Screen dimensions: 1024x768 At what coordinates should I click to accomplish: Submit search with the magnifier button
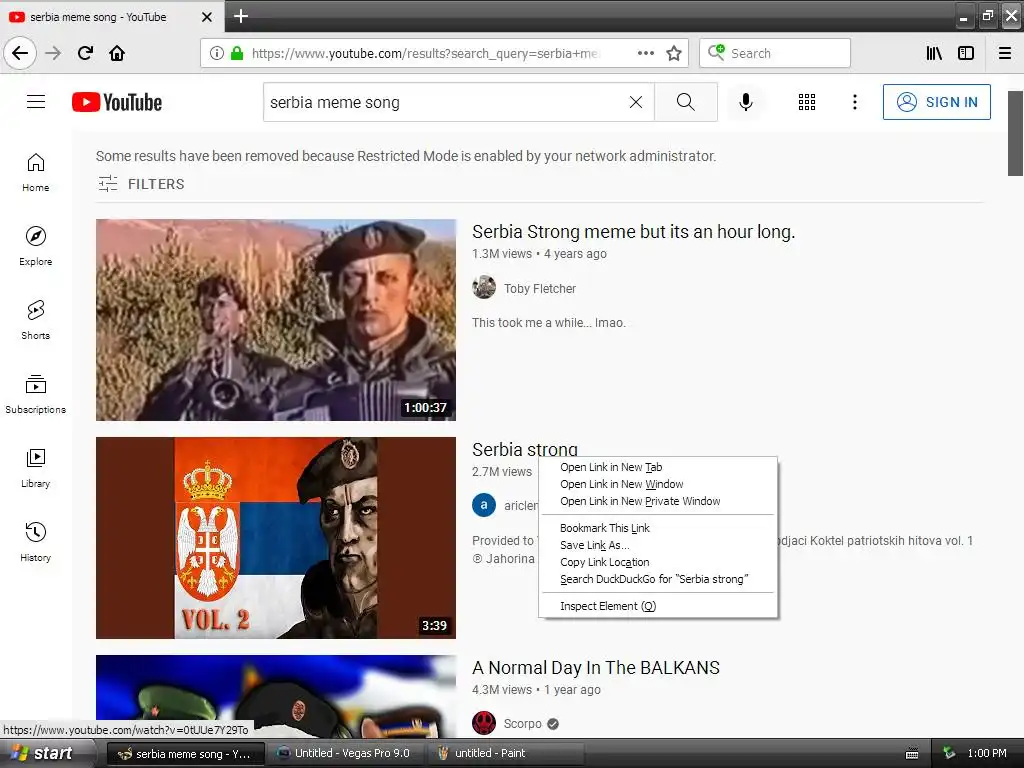pyautogui.click(x=686, y=102)
